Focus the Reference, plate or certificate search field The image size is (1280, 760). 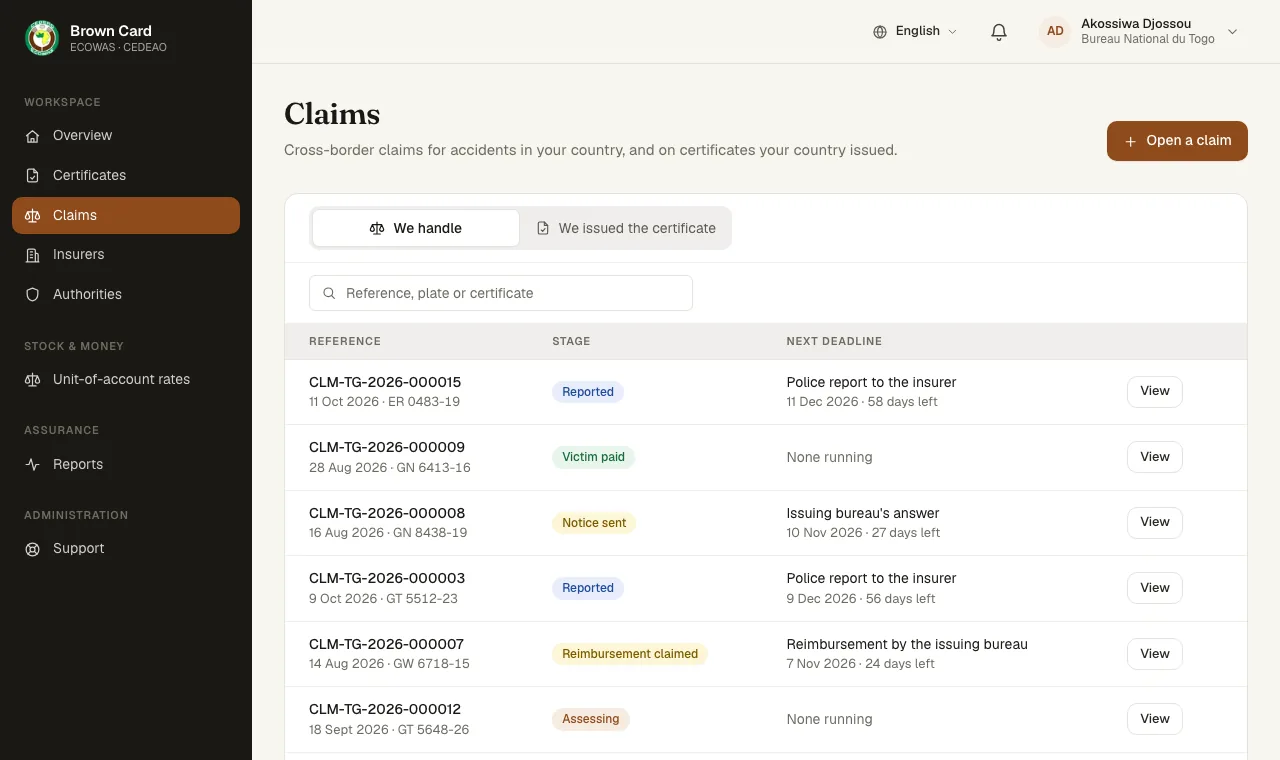coord(501,293)
